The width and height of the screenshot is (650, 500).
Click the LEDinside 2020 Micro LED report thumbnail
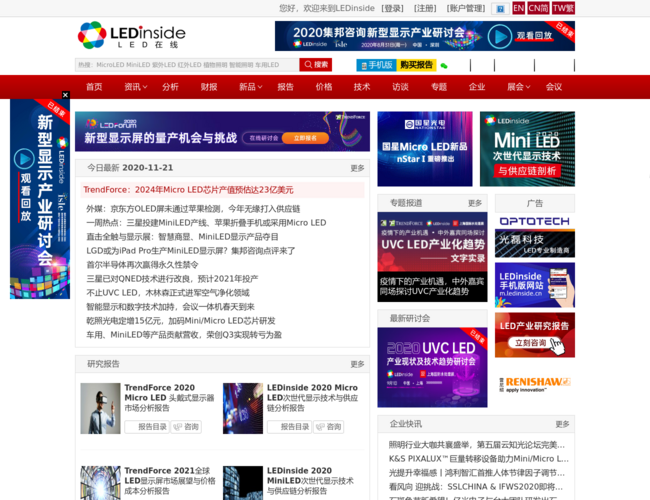click(243, 408)
